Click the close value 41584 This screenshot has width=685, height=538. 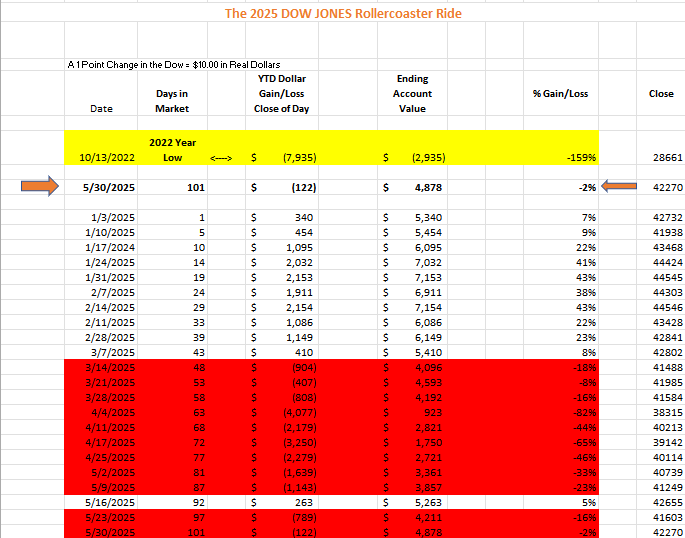pos(668,397)
